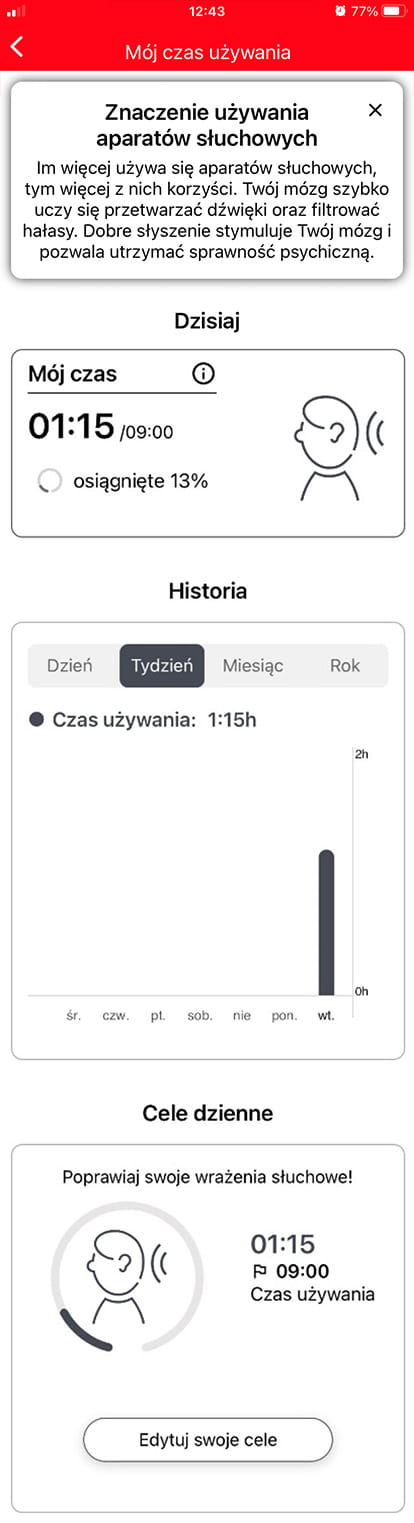Tap the wt. usage bar in chart
414x1523 pixels.
click(326, 923)
